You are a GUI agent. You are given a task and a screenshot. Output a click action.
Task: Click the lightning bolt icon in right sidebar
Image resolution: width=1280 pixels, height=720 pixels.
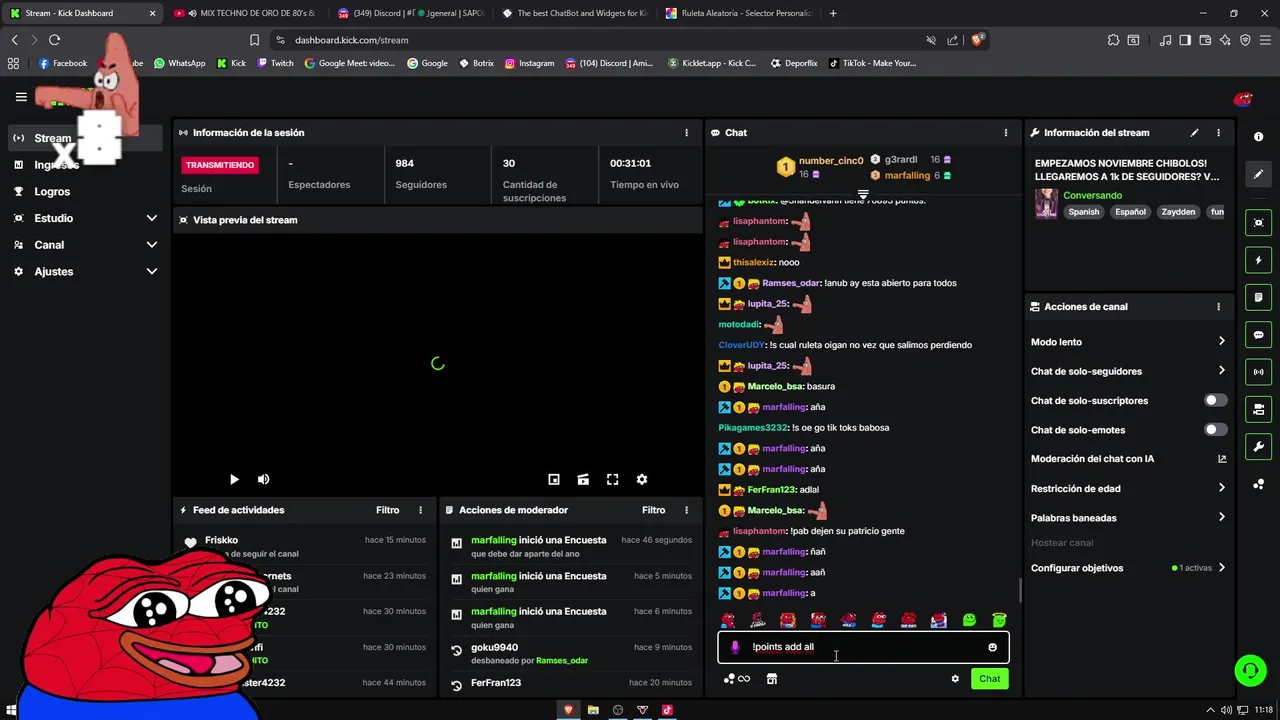coord(1258,260)
